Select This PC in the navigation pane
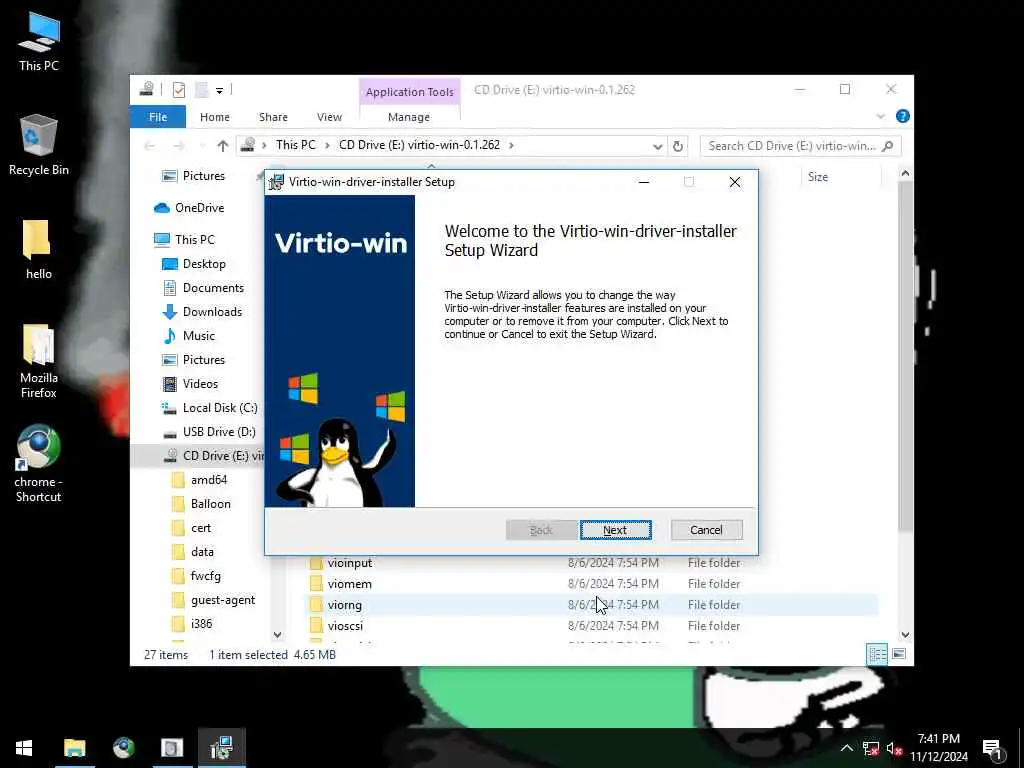Screen dimensions: 1024x768 click(x=194, y=240)
